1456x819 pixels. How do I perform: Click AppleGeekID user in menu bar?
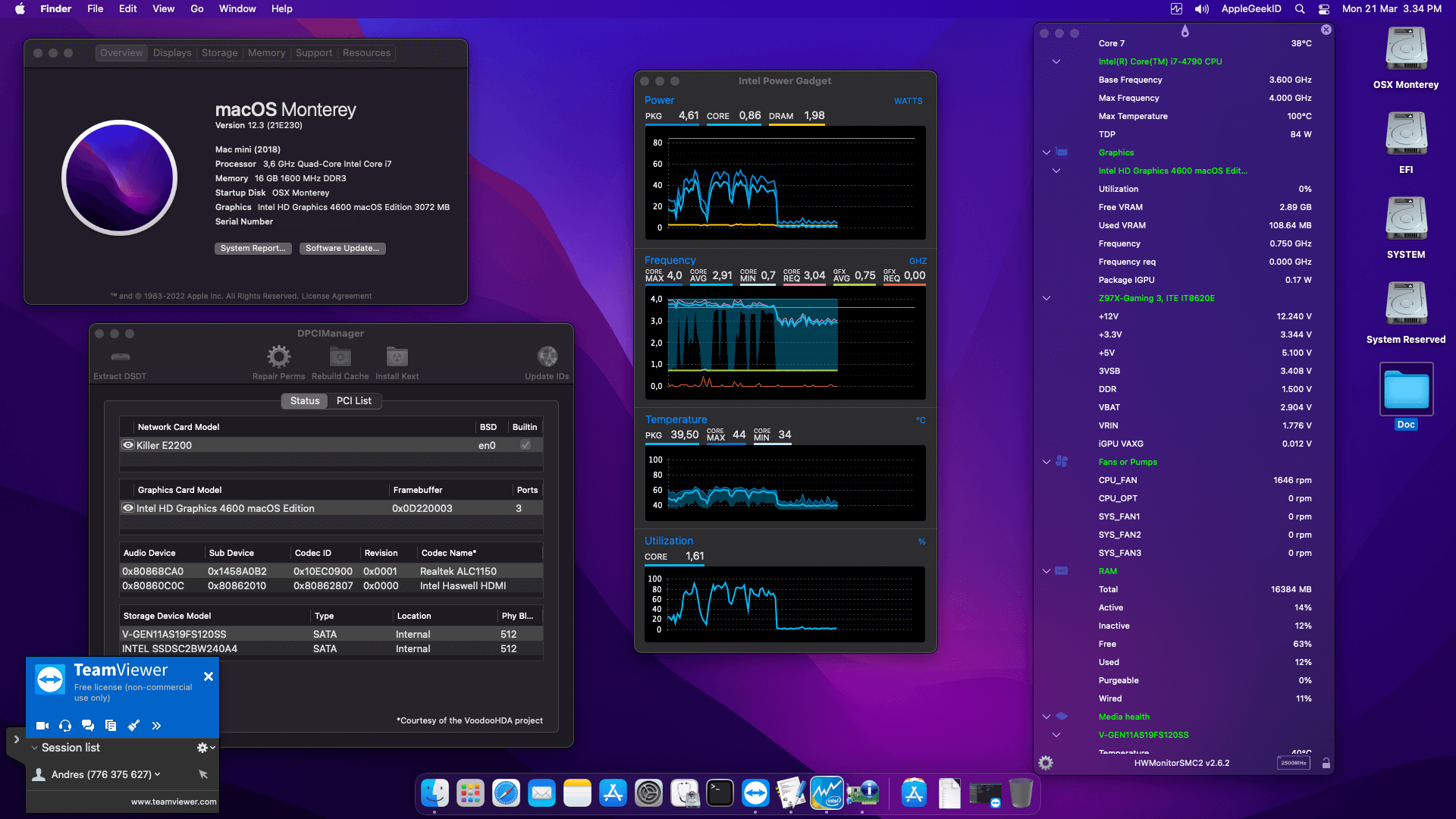(x=1251, y=9)
